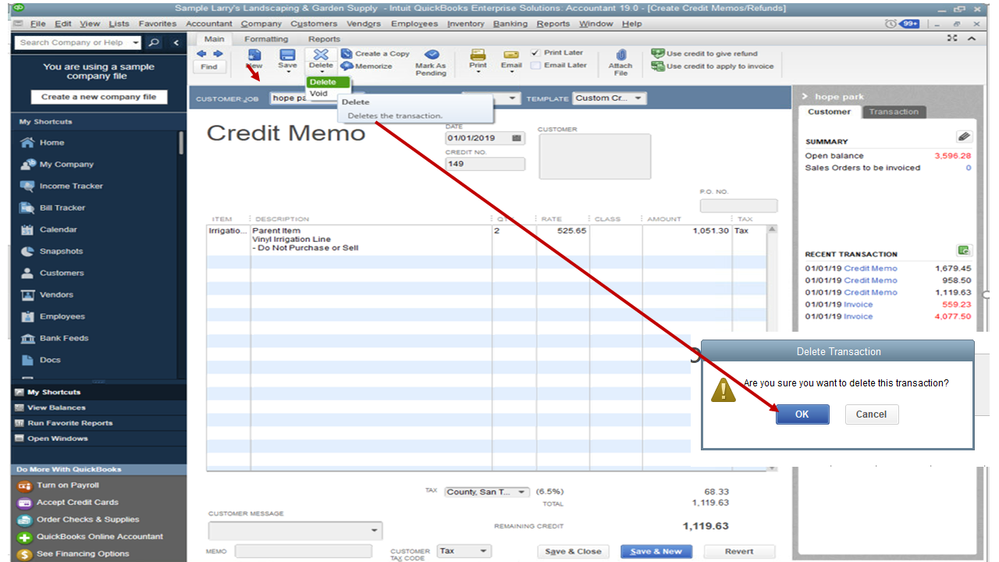Open Docs shortcut

coord(50,359)
